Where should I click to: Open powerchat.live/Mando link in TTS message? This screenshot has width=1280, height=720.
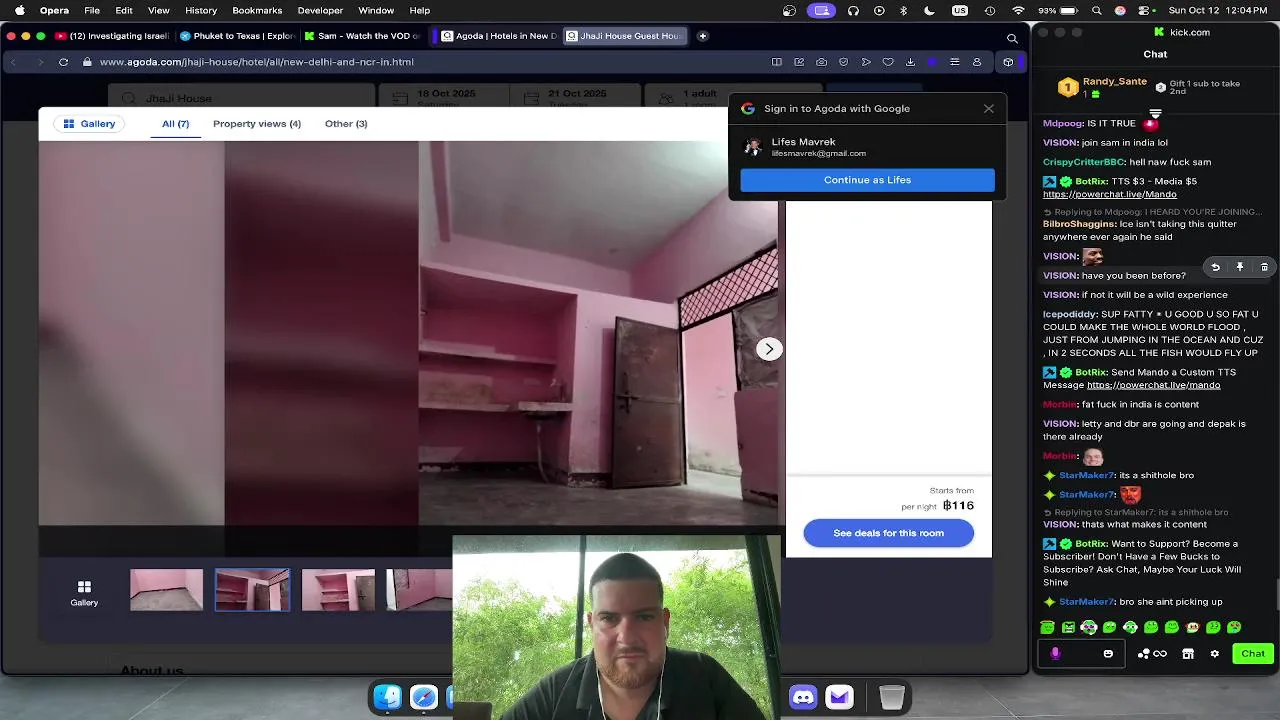pyautogui.click(x=1109, y=194)
